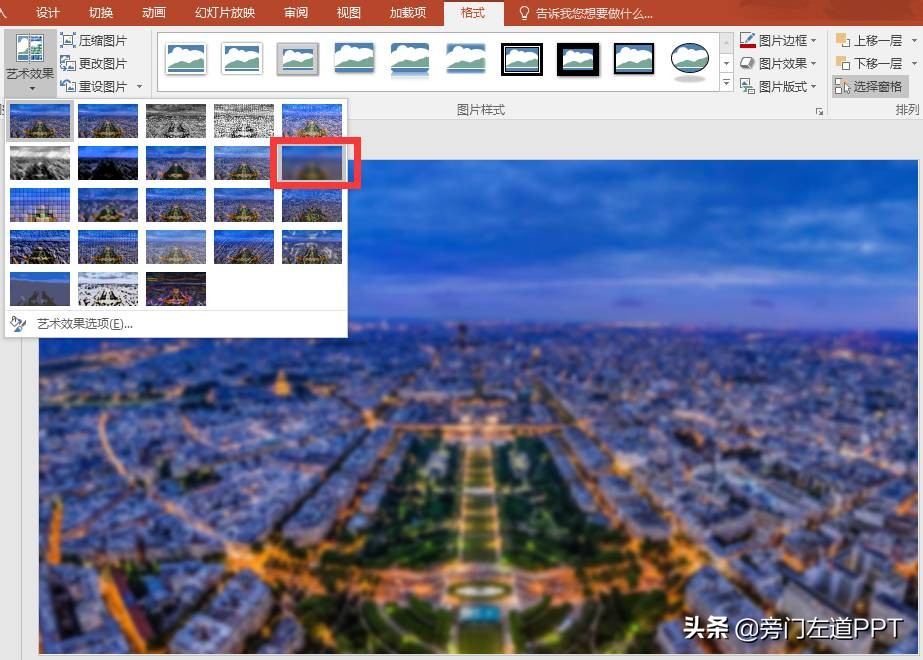Select the third effect in fourth row
923x660 pixels.
(x=175, y=247)
